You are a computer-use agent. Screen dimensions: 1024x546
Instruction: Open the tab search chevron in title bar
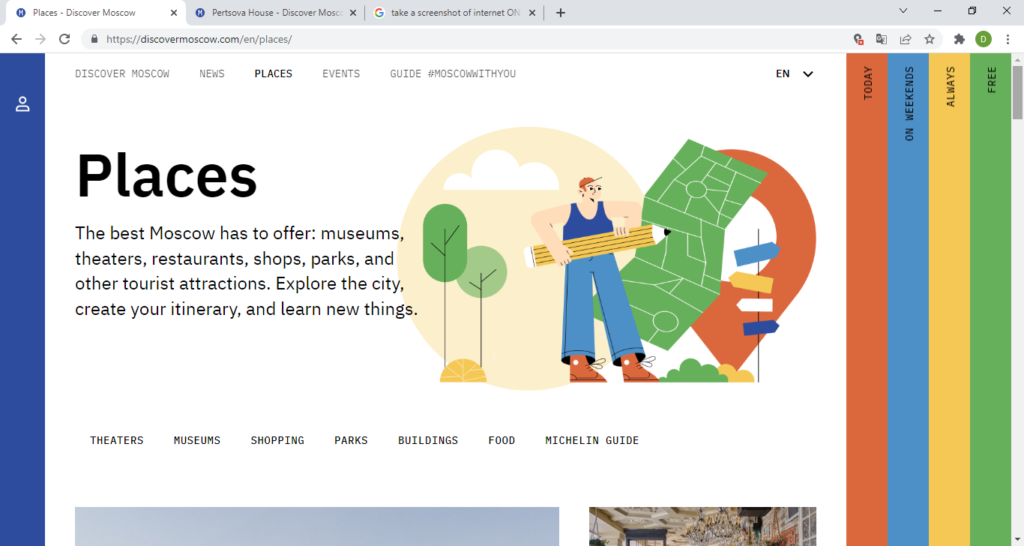(x=903, y=10)
